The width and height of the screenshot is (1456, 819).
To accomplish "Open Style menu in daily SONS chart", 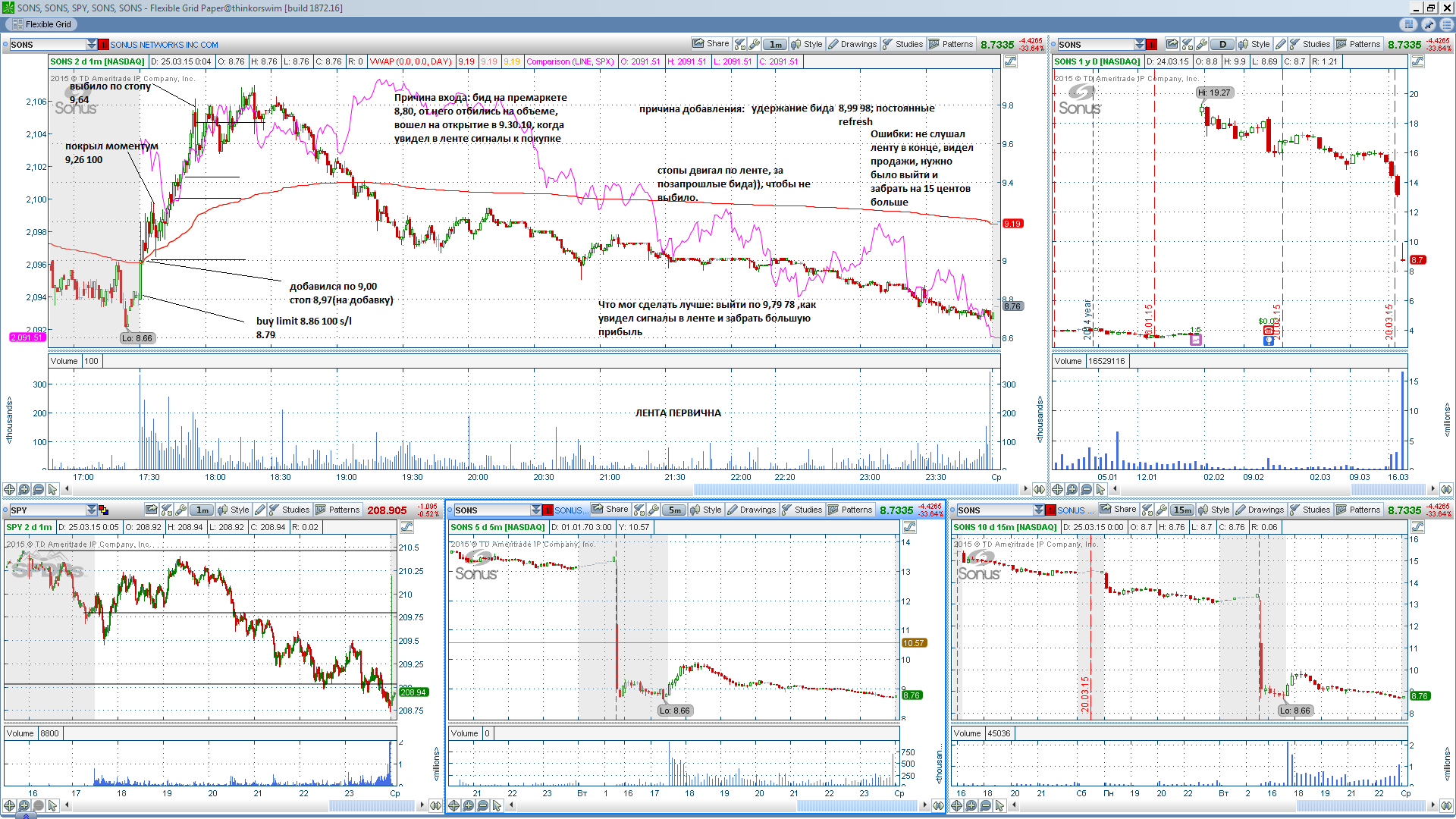I will (x=1254, y=44).
